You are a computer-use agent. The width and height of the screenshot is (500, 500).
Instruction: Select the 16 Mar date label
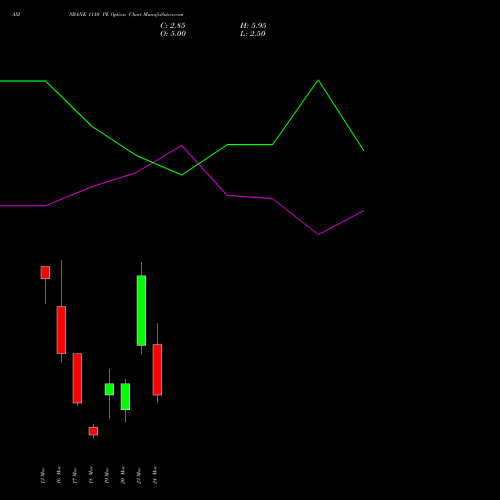59,475
